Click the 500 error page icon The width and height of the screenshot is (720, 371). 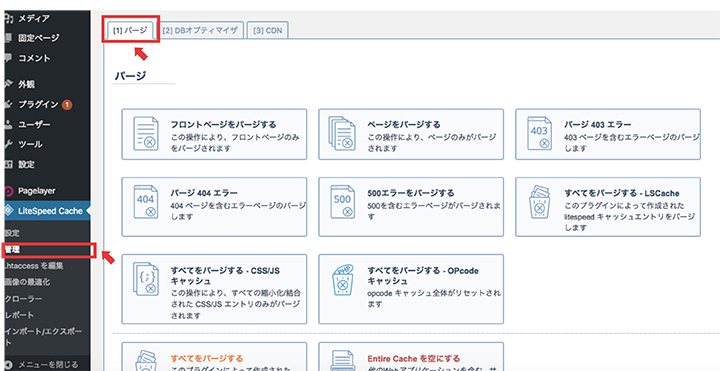[343, 202]
